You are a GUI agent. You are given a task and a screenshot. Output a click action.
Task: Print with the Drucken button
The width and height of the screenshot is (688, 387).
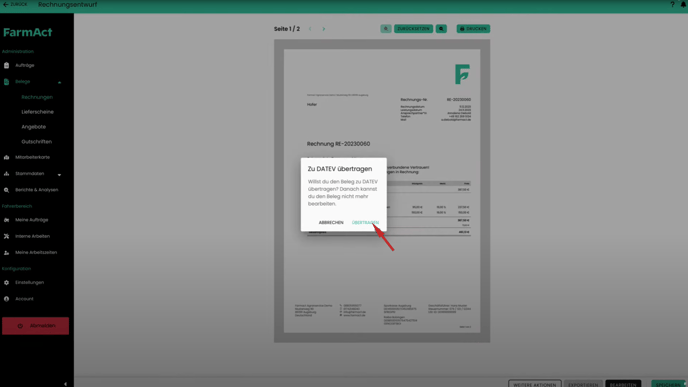(473, 29)
